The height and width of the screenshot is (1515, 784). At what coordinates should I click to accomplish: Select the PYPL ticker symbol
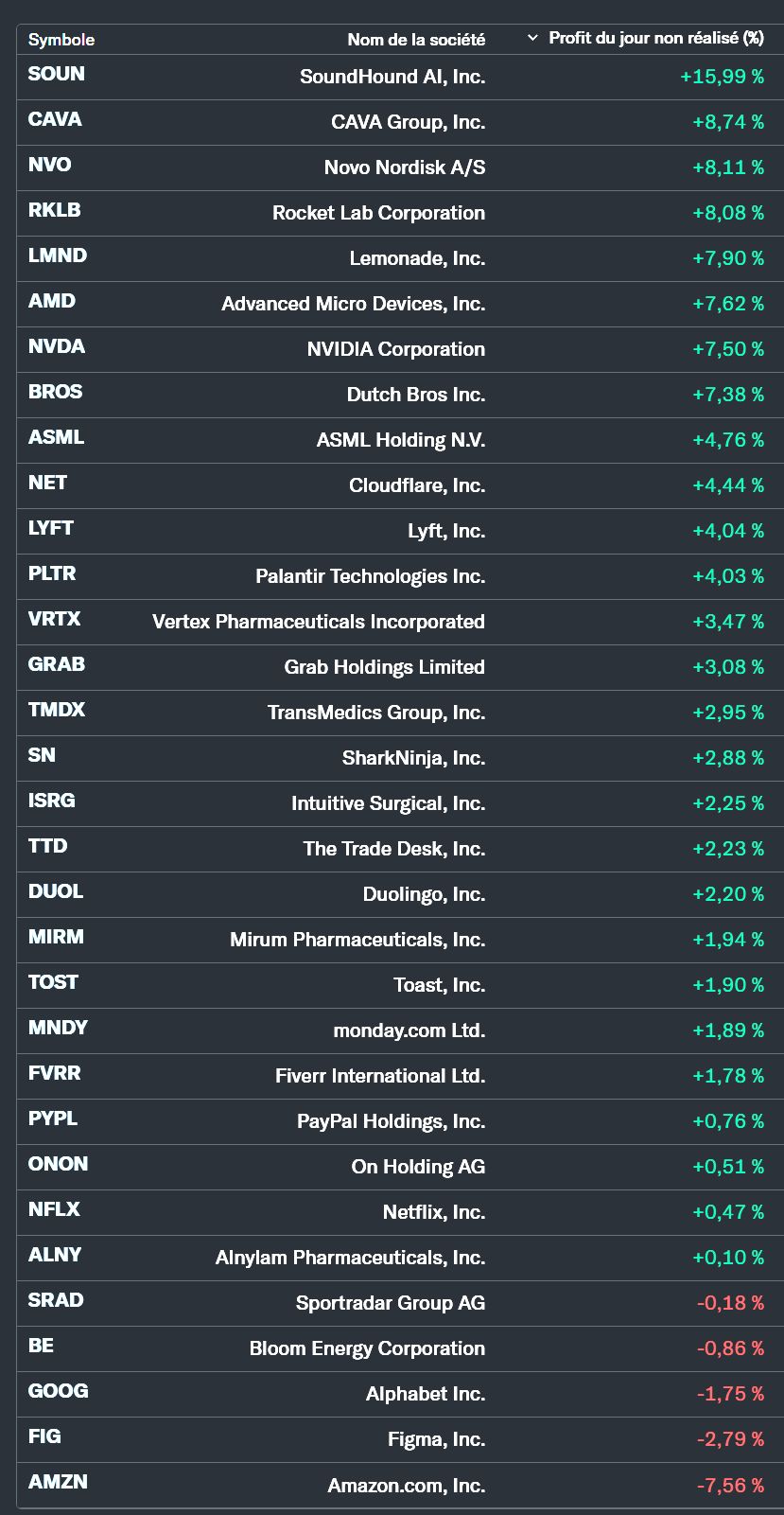(x=53, y=1119)
